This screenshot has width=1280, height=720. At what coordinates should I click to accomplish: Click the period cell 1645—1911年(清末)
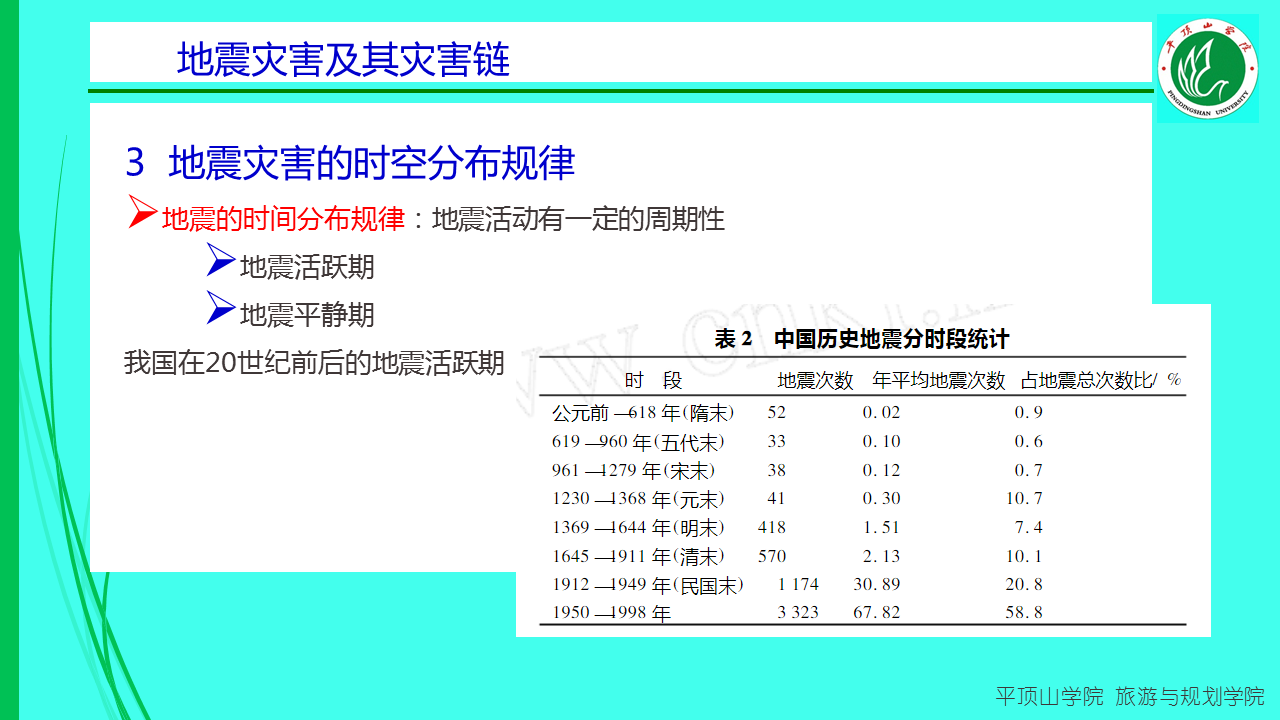tap(638, 556)
